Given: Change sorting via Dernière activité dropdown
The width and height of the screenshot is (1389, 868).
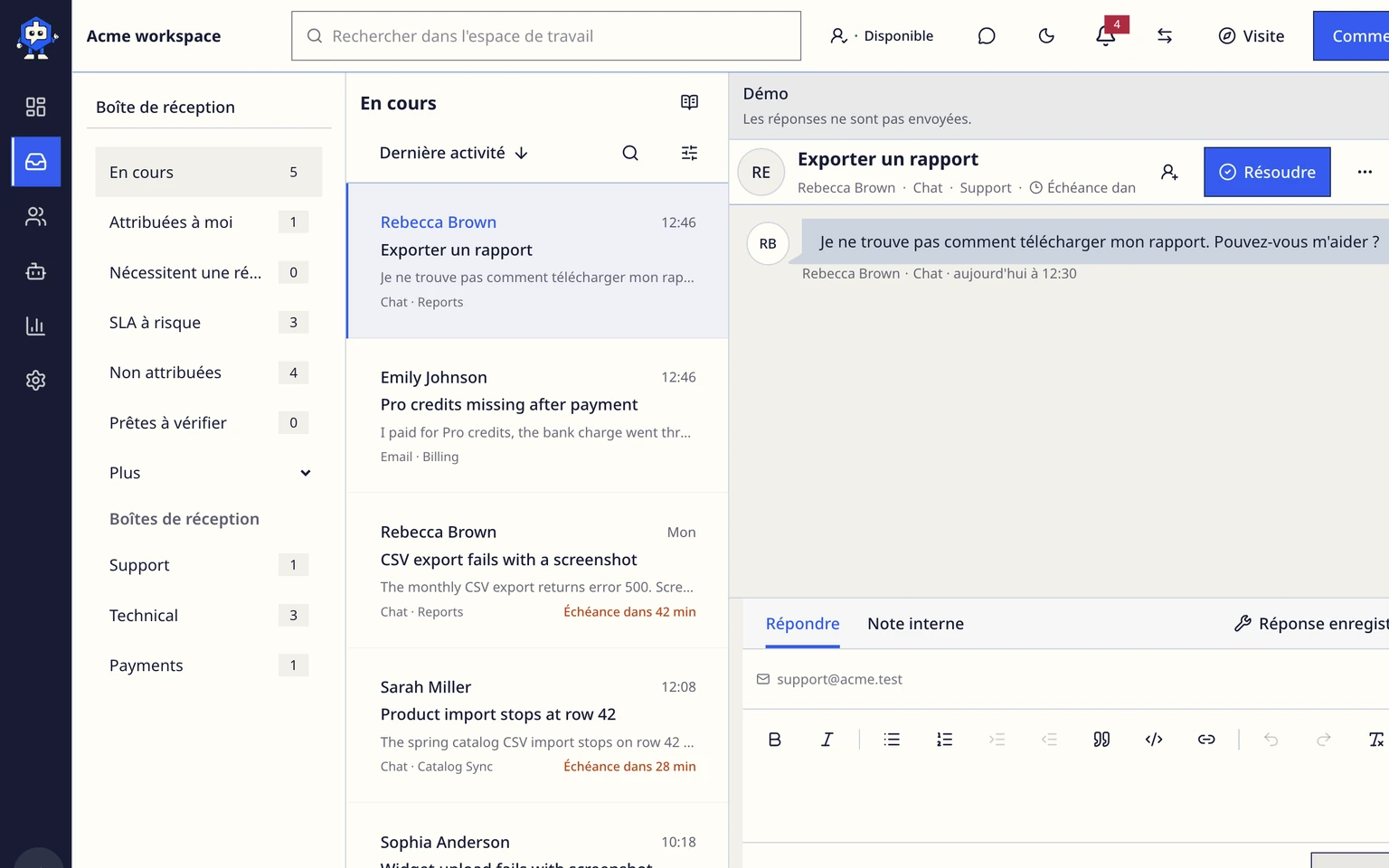Looking at the screenshot, I should (454, 153).
